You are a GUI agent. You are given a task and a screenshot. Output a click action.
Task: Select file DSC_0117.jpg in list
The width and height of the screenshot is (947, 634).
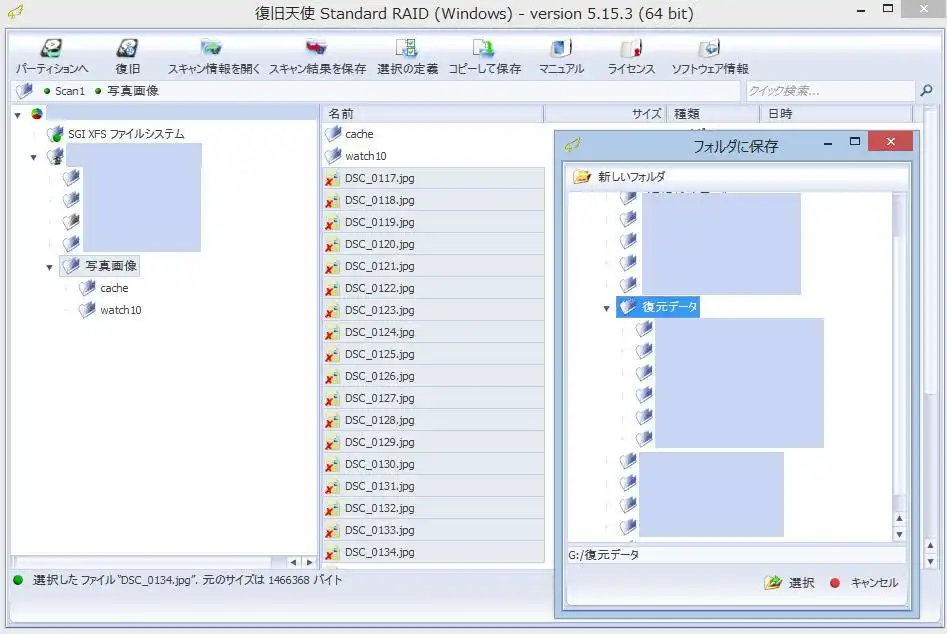point(379,178)
